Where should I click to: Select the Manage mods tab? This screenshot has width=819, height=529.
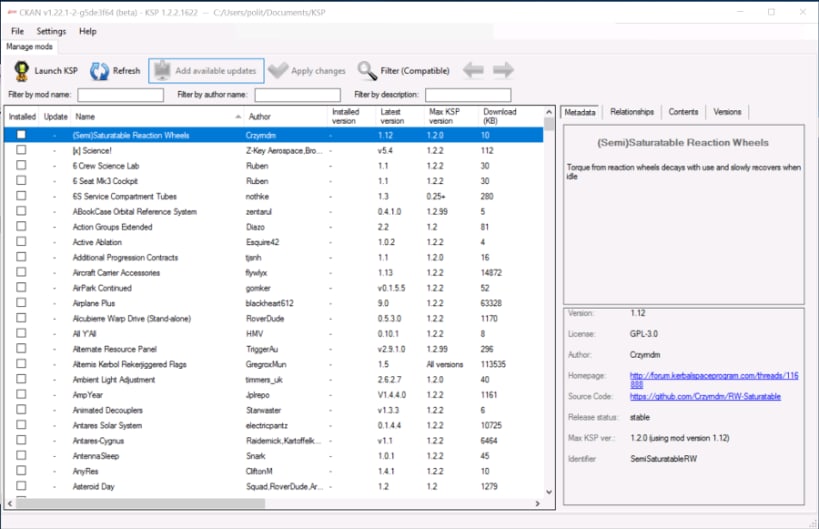pos(29,46)
